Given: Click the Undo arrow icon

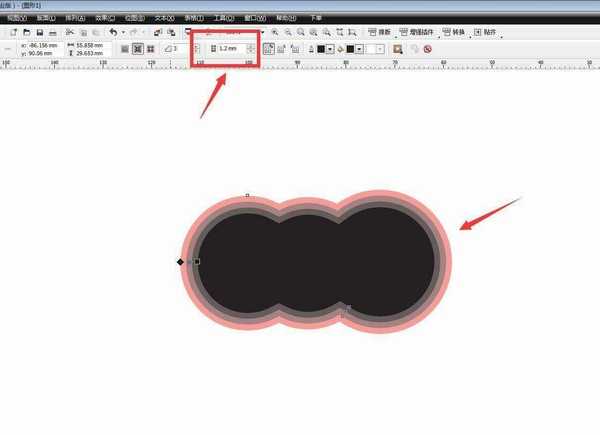Looking at the screenshot, I should [x=112, y=33].
